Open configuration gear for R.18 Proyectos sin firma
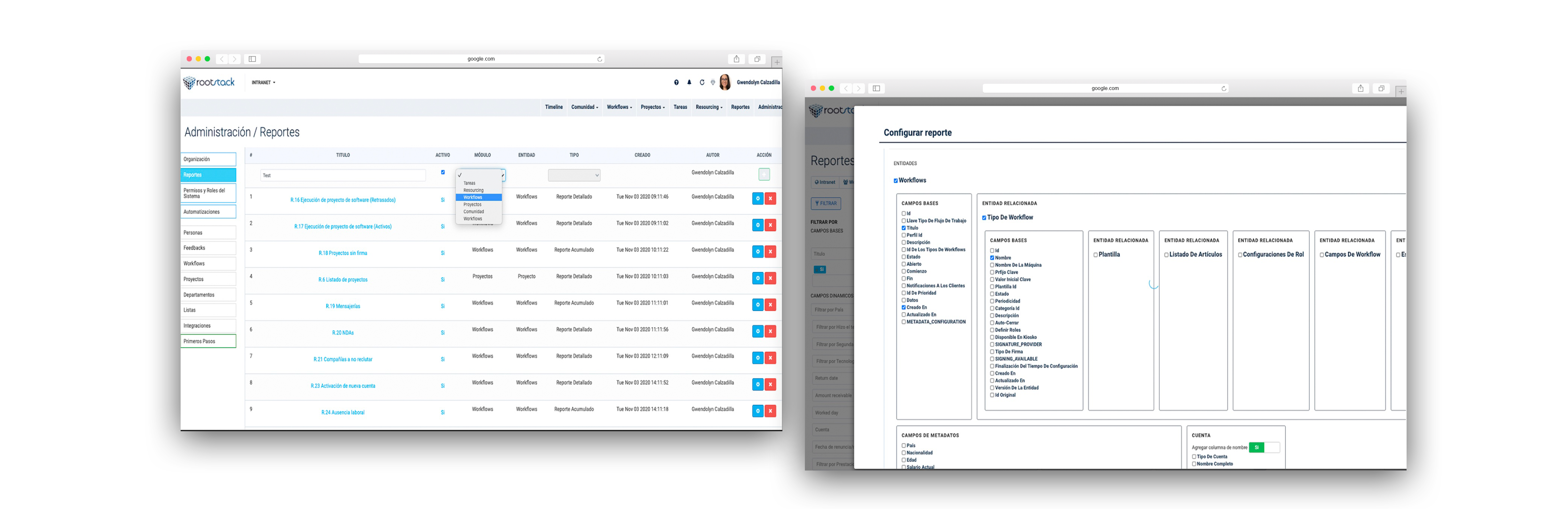Viewport: 1568px width, 509px height. [757, 251]
